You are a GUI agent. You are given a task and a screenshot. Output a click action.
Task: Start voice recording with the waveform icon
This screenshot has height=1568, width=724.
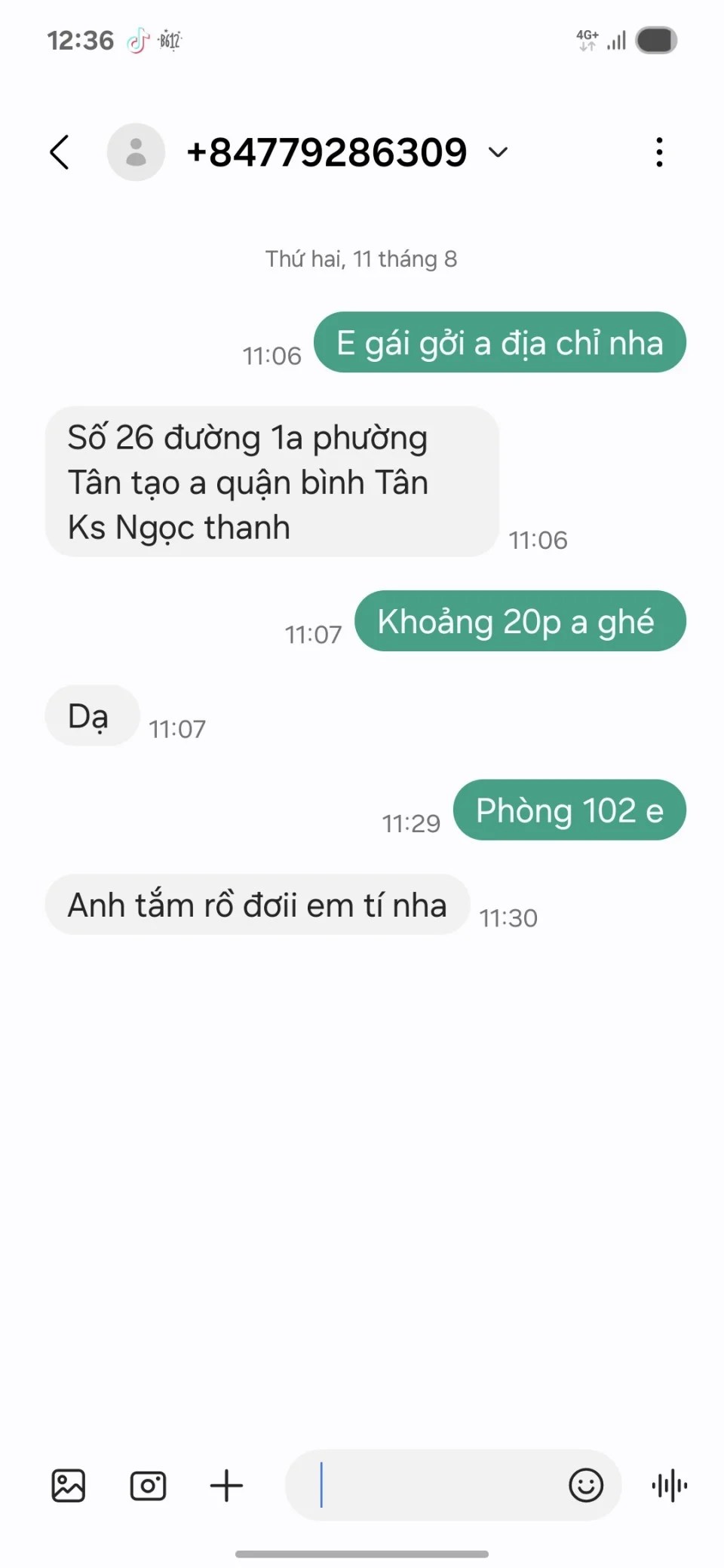[x=670, y=1486]
